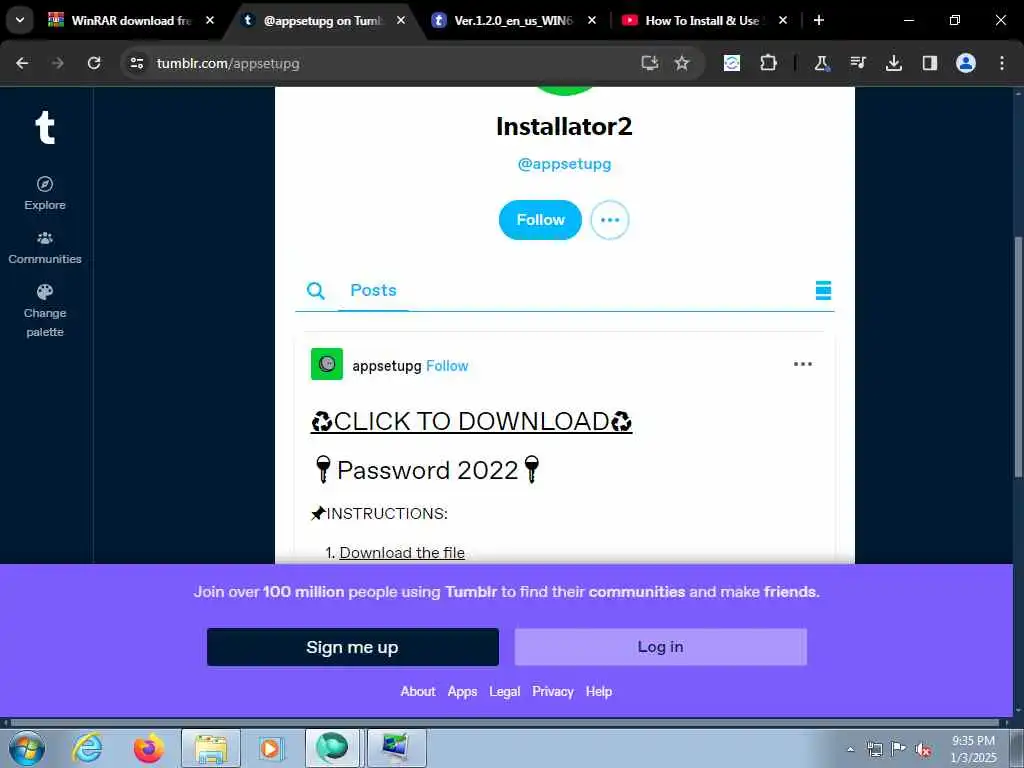Image resolution: width=1024 pixels, height=768 pixels.
Task: Click the muted volume tray icon
Action: click(x=923, y=749)
